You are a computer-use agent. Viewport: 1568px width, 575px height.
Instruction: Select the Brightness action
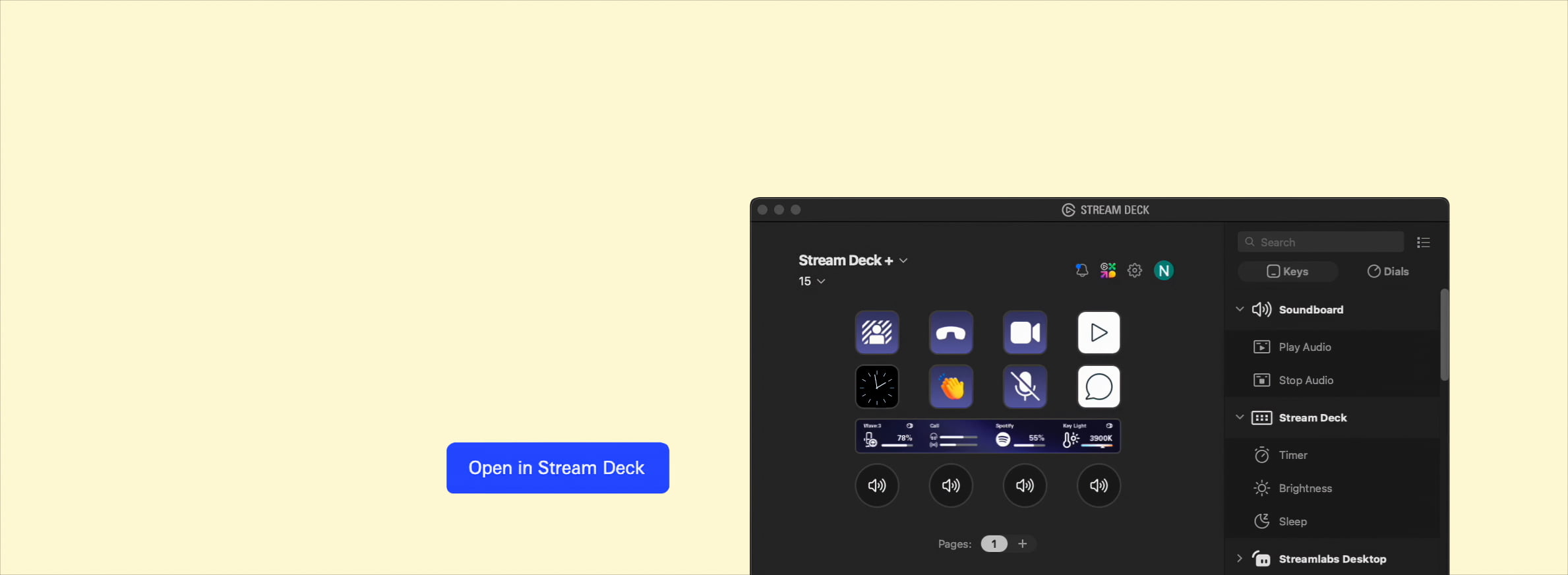click(x=1332, y=488)
